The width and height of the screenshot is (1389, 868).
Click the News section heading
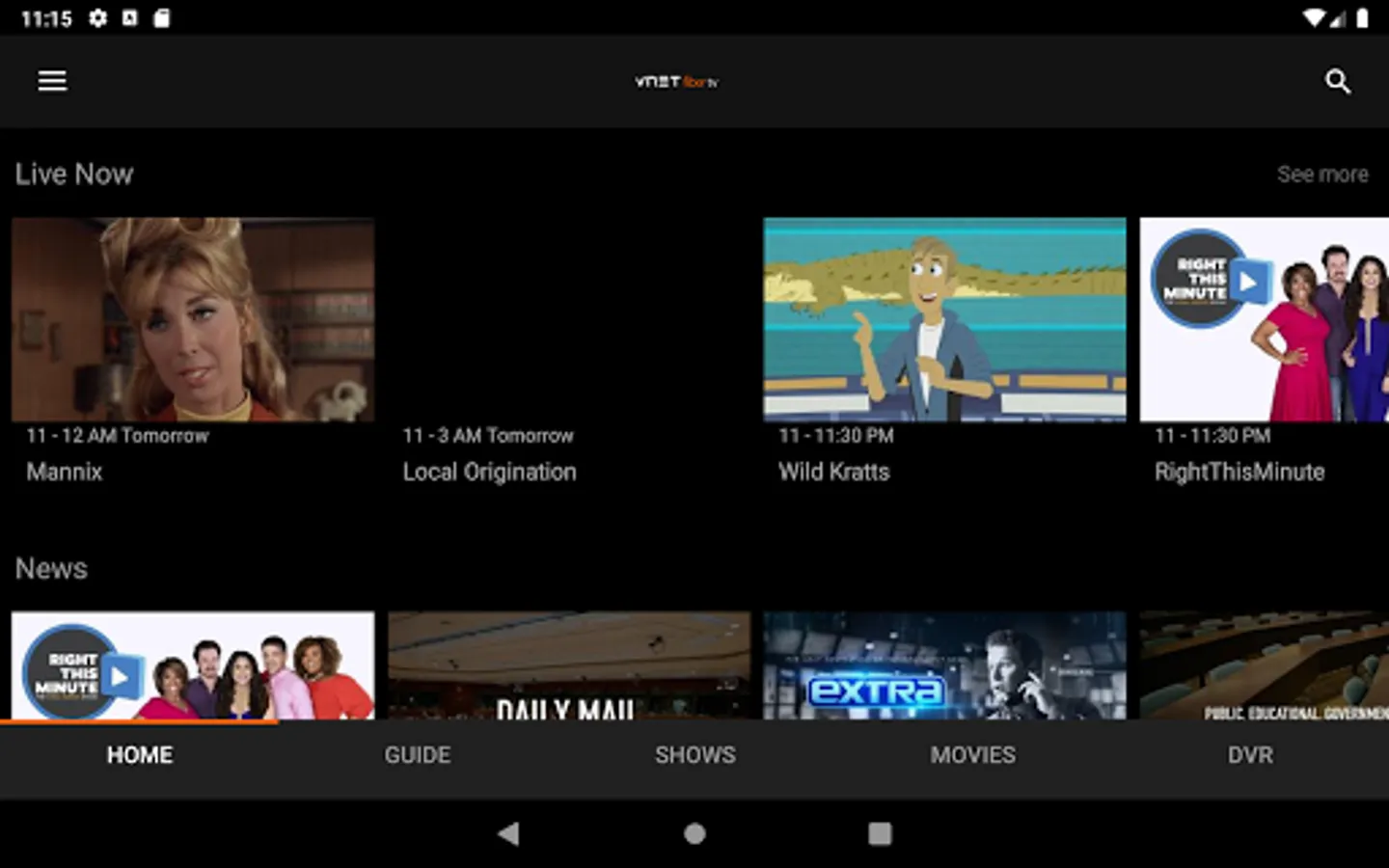pos(51,569)
